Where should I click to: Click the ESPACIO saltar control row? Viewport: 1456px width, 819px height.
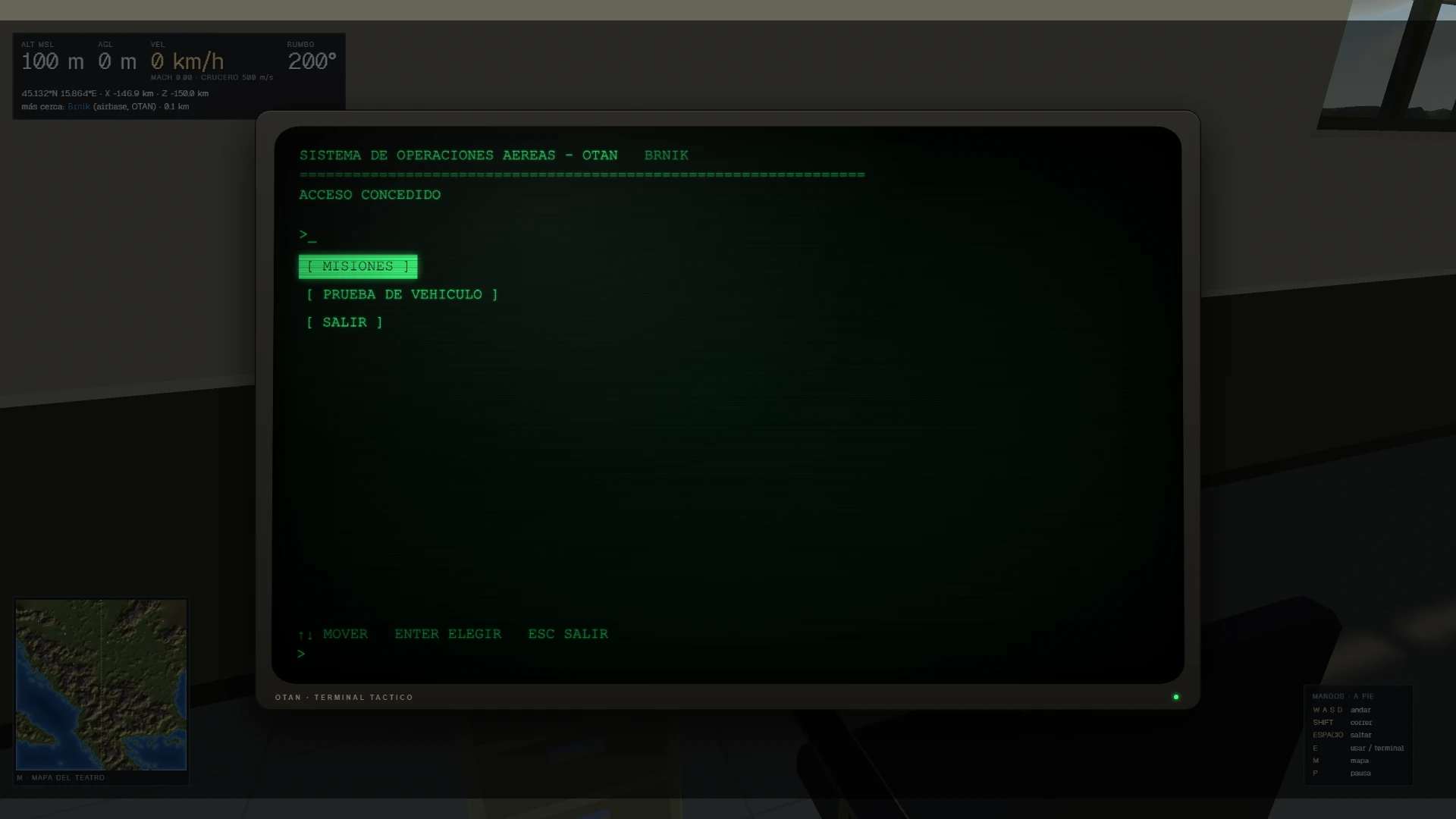pyautogui.click(x=1357, y=735)
